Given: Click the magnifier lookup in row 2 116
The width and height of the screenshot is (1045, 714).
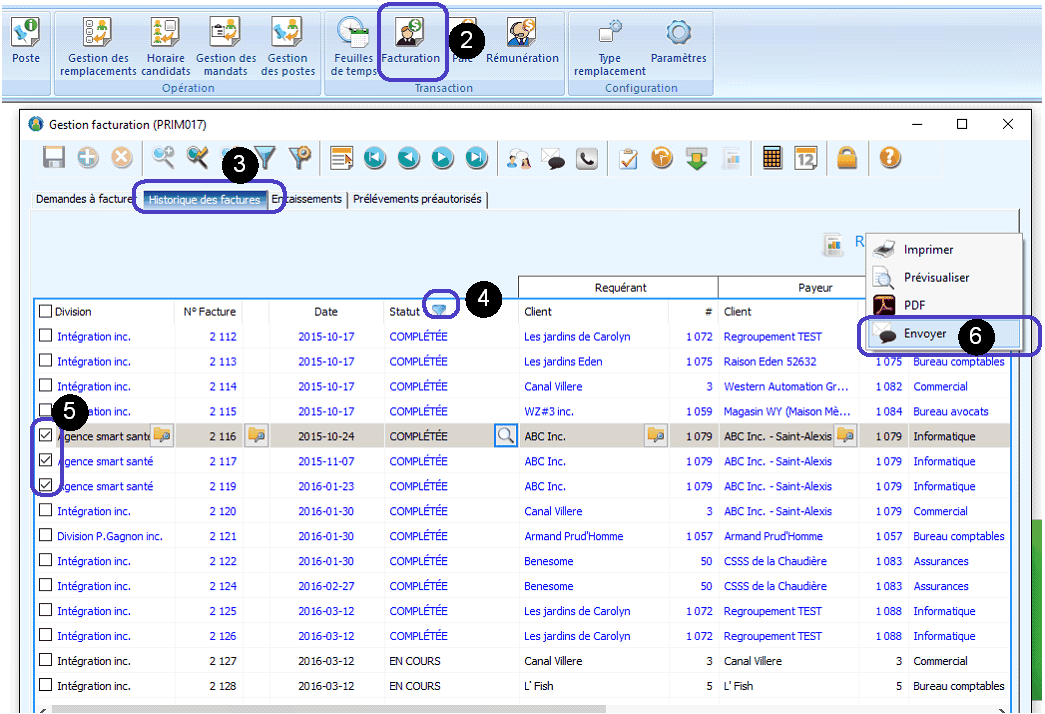Looking at the screenshot, I should pos(506,435).
